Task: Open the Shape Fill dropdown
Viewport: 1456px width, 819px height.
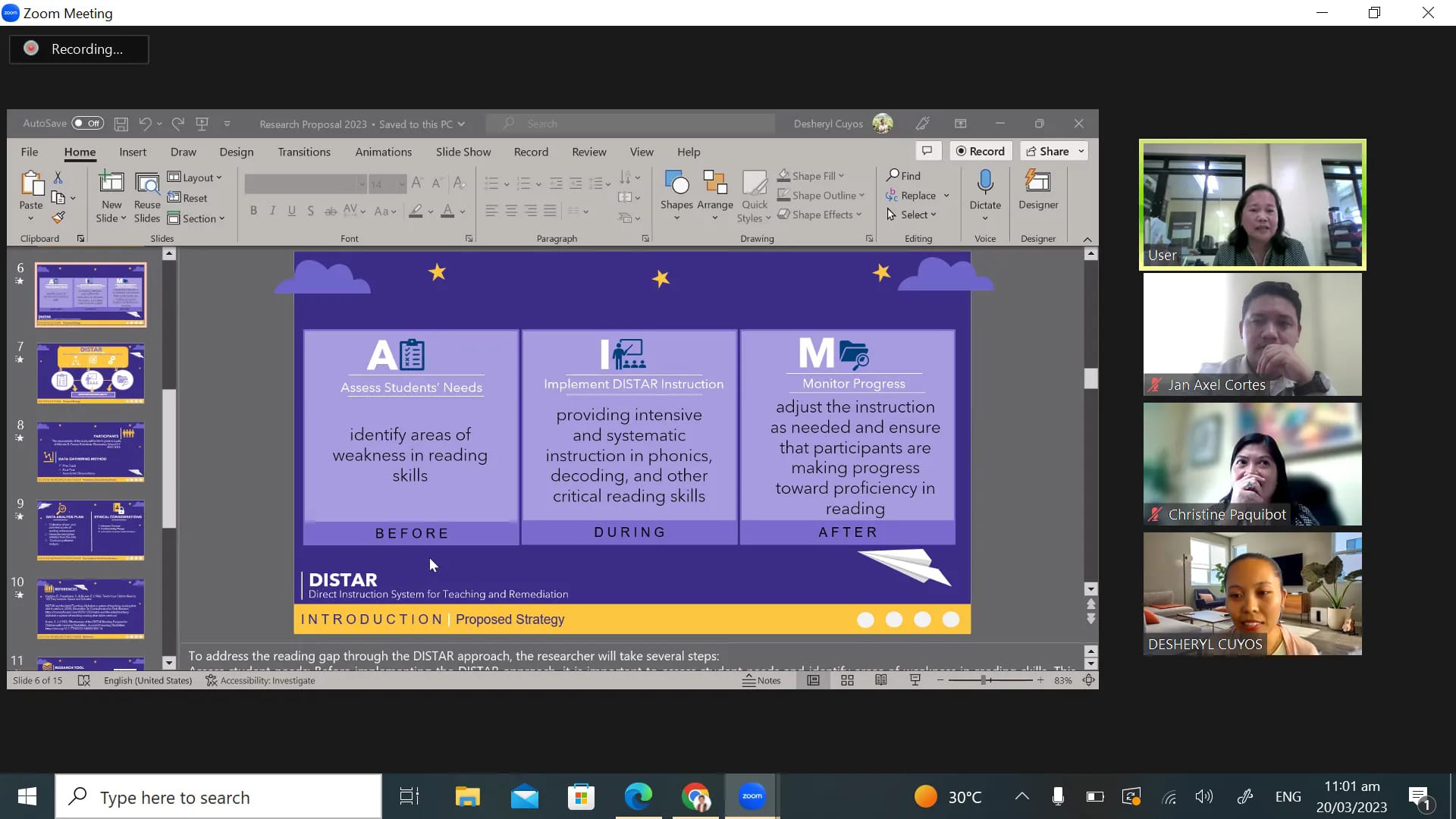Action: [x=811, y=176]
